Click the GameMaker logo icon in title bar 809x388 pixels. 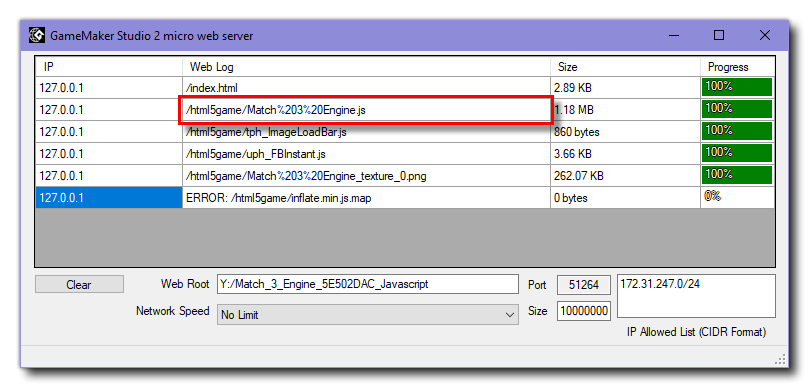[37, 36]
